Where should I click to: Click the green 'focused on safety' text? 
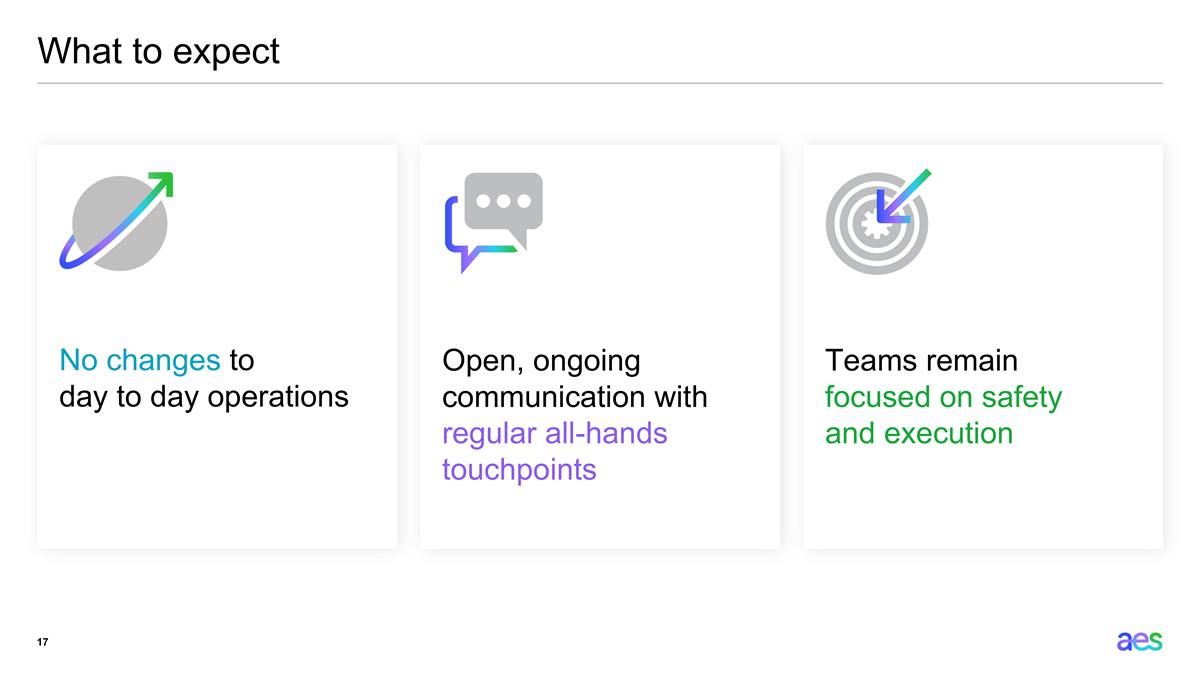(x=943, y=397)
